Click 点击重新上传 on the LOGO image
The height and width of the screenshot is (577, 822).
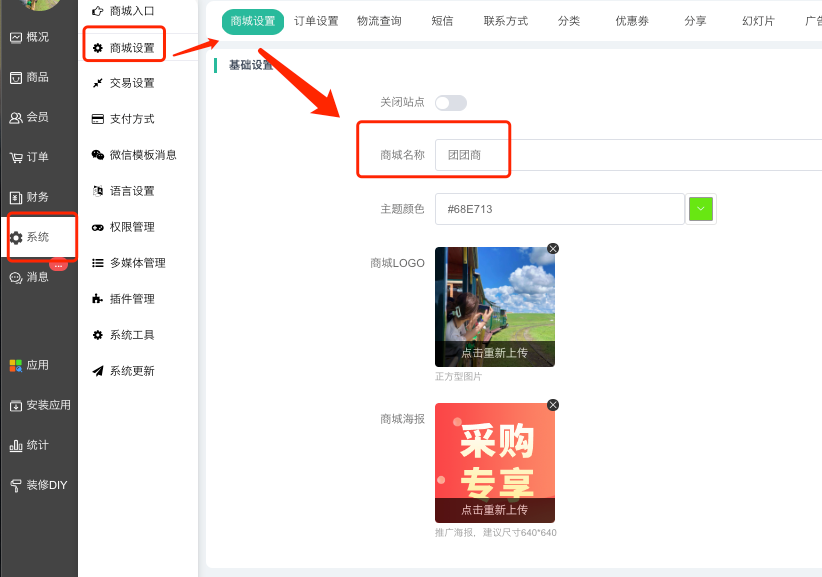[494, 353]
